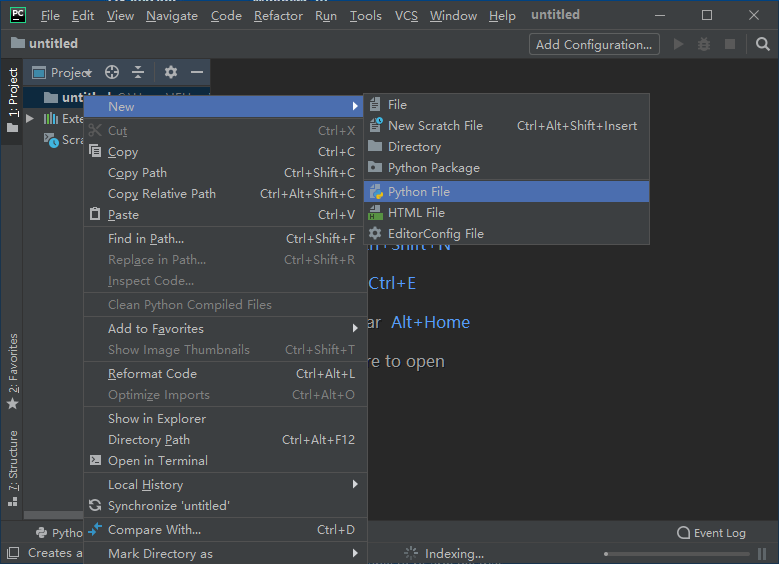Image resolution: width=779 pixels, height=564 pixels.
Task: Open the Code menu
Action: 226,16
